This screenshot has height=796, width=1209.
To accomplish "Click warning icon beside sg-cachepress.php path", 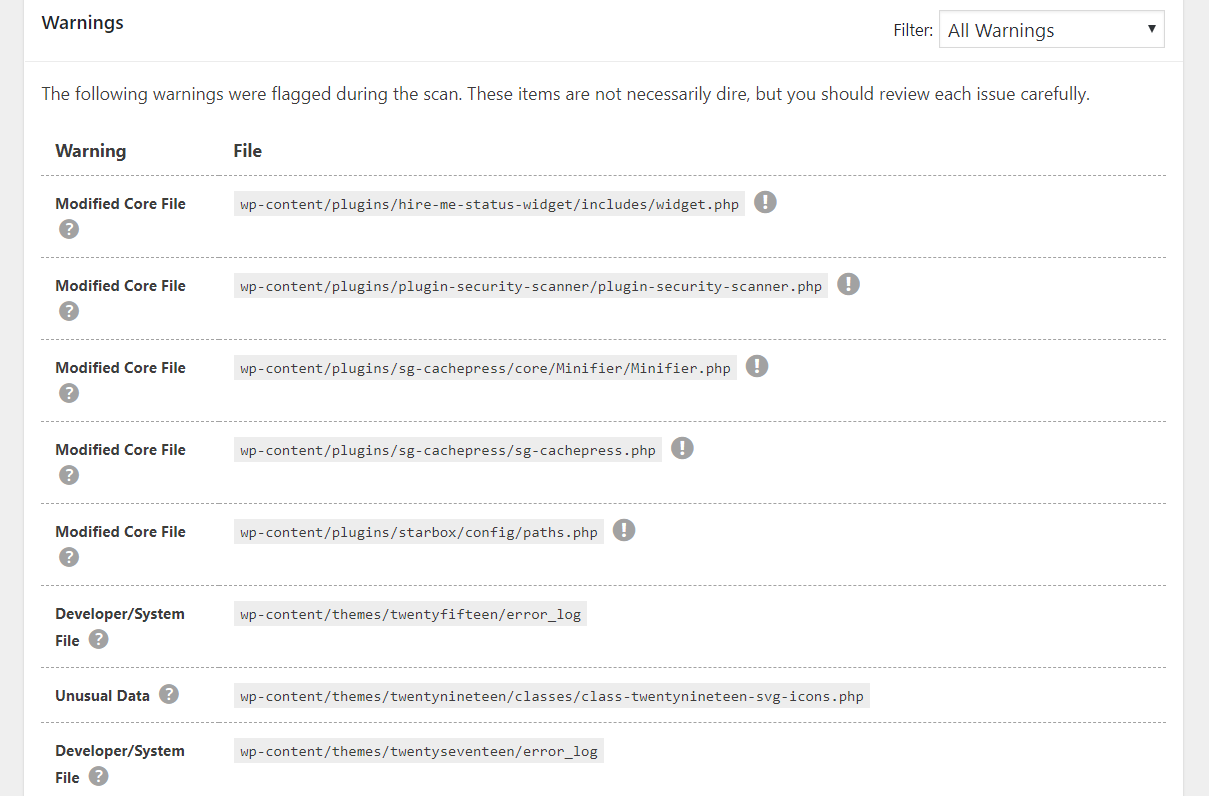I will [x=682, y=449].
